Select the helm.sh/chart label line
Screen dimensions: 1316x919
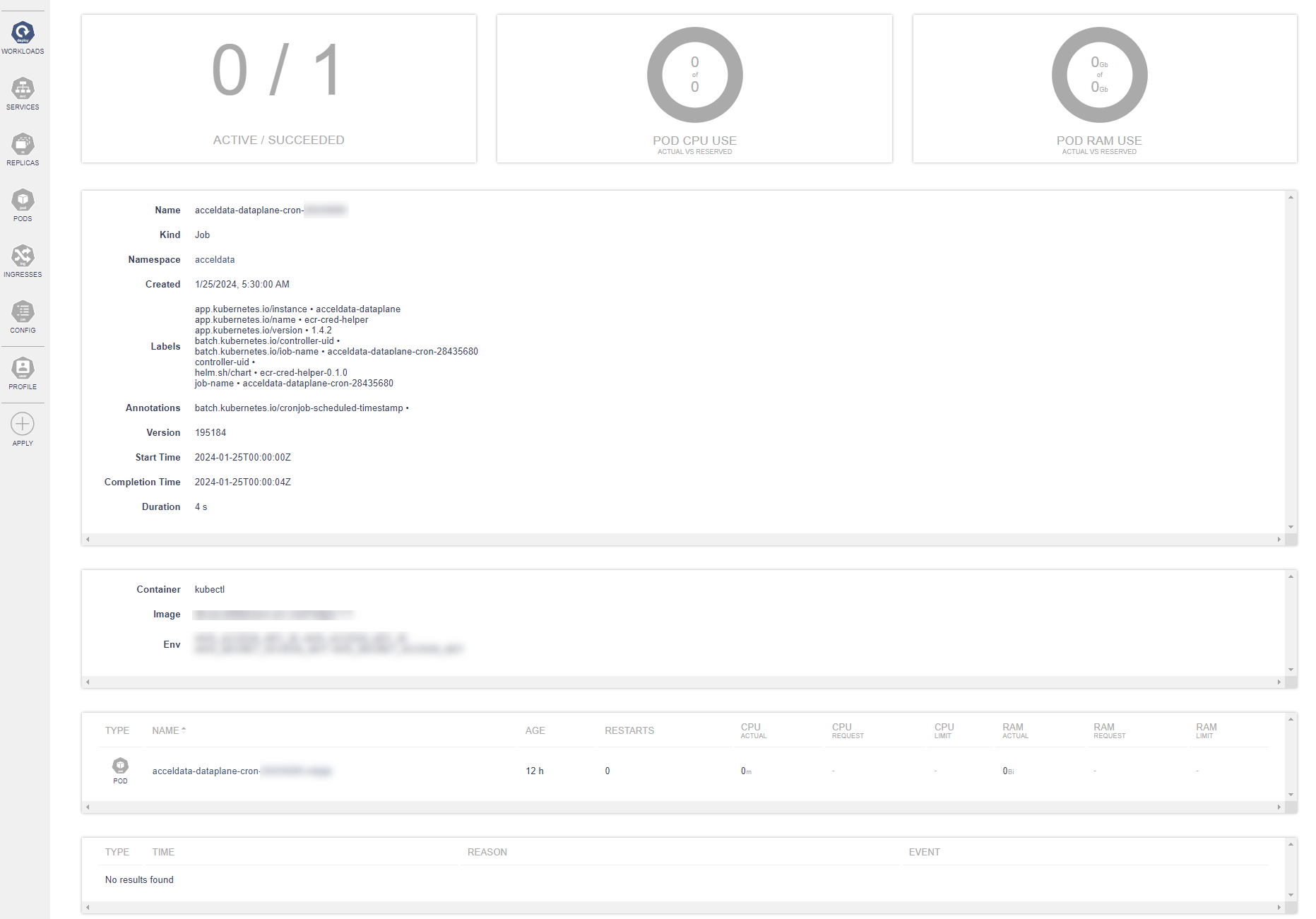[271, 373]
